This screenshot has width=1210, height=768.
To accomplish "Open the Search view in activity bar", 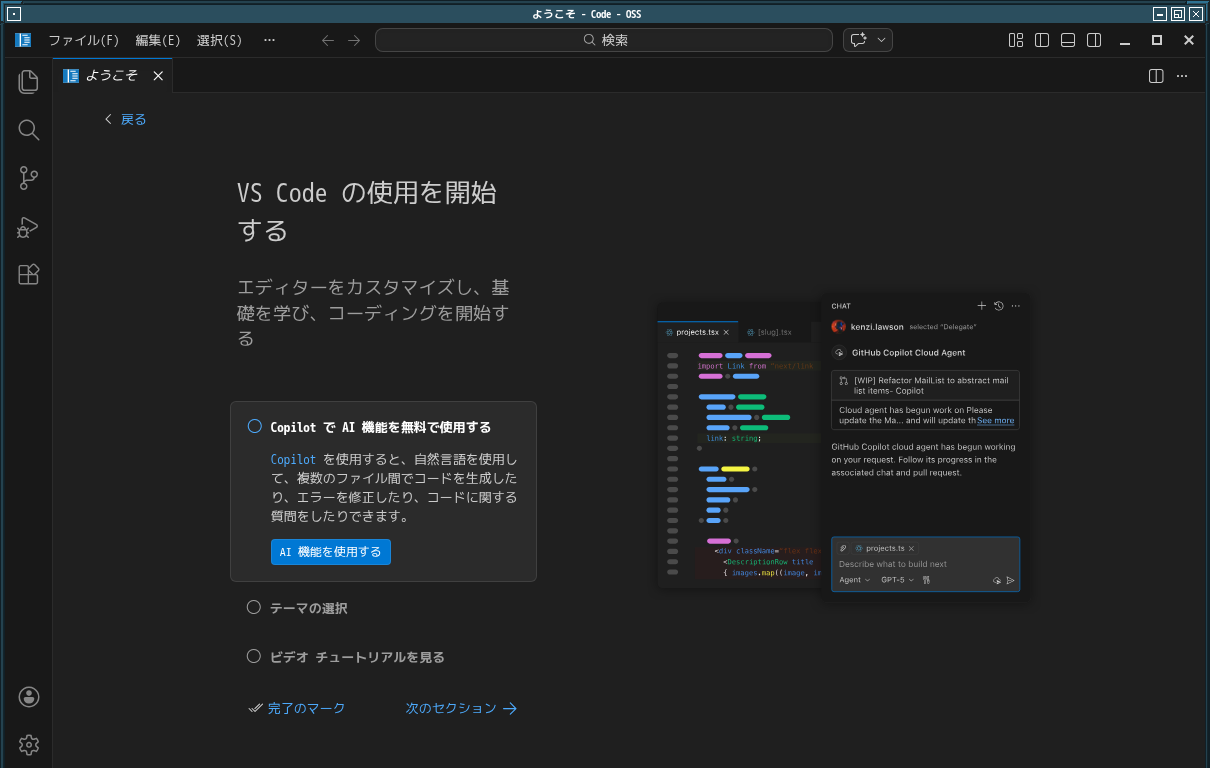I will coord(28,130).
